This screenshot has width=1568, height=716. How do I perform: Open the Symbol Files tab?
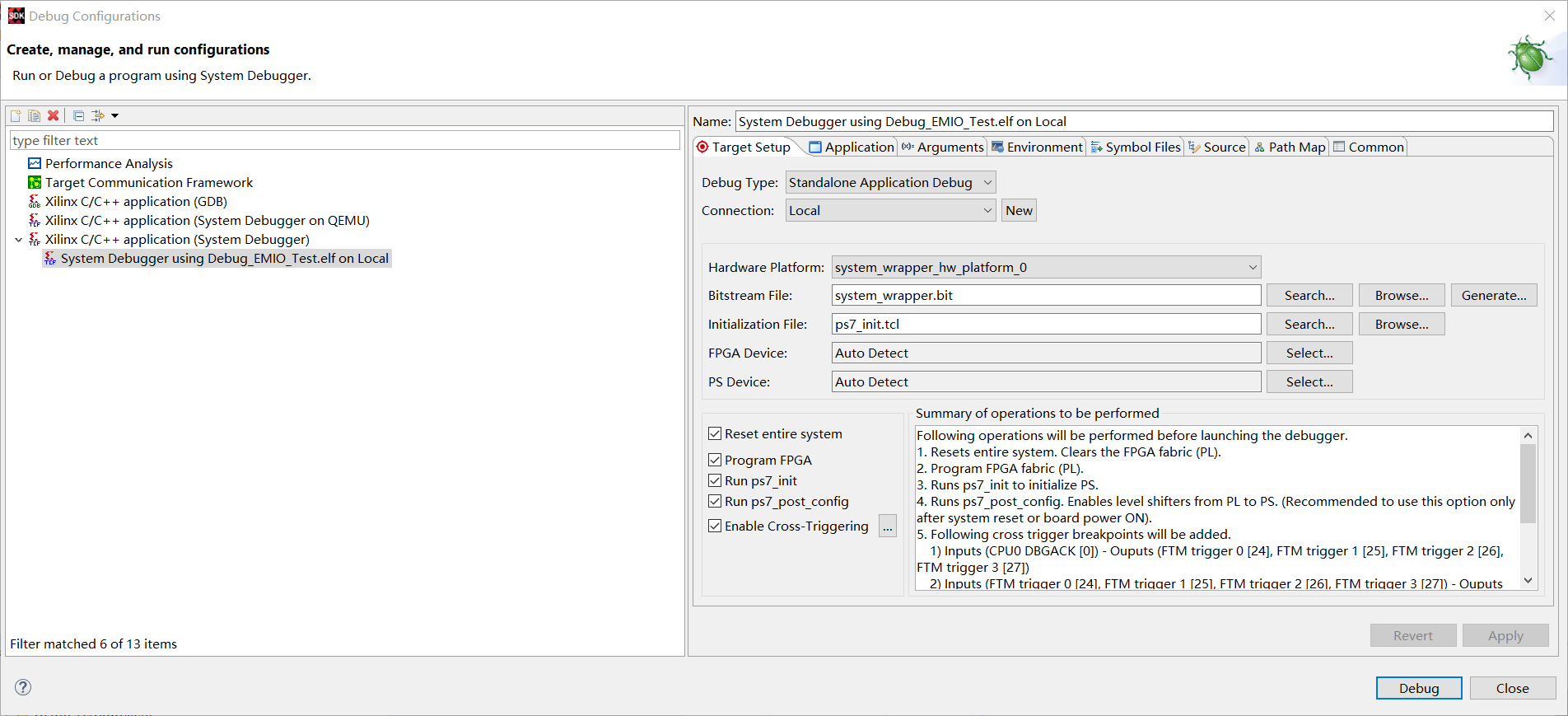point(1136,147)
